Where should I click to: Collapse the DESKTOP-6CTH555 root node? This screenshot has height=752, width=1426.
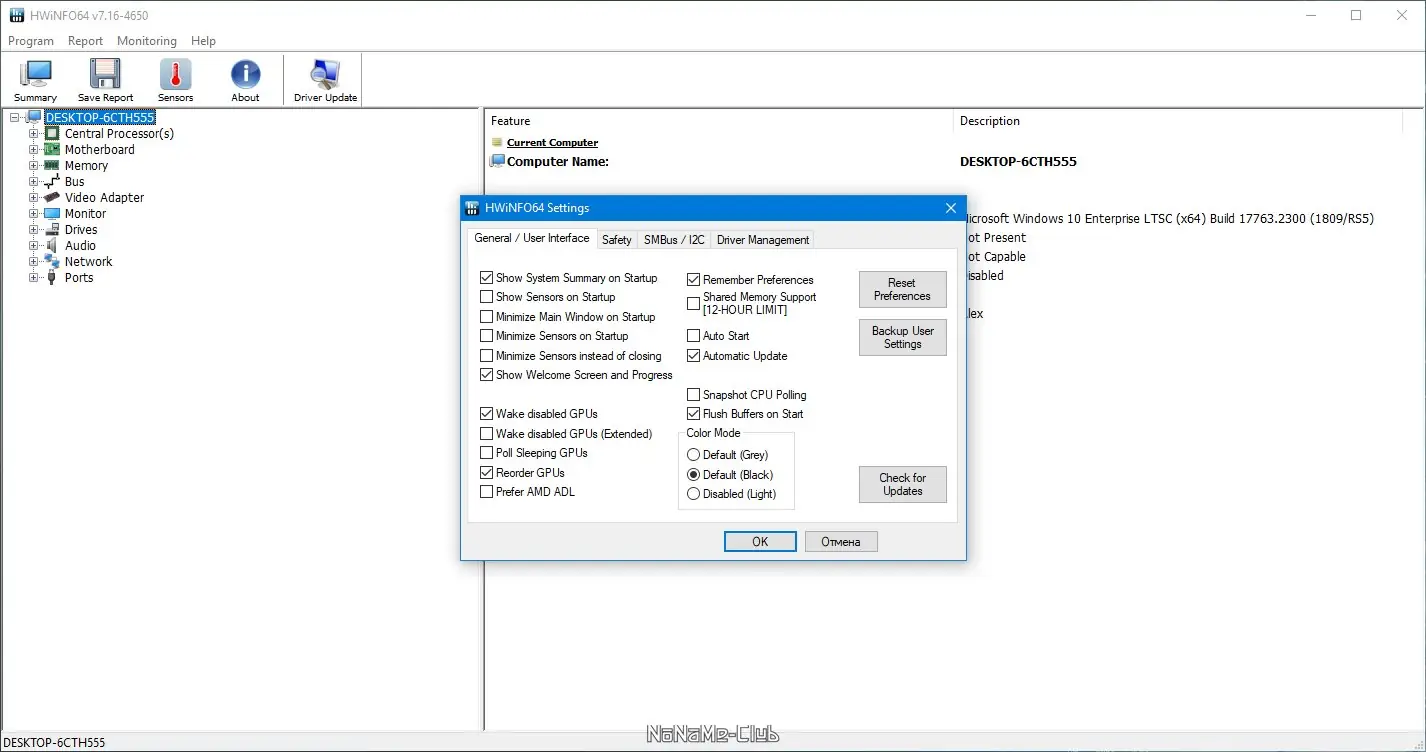tap(14, 118)
